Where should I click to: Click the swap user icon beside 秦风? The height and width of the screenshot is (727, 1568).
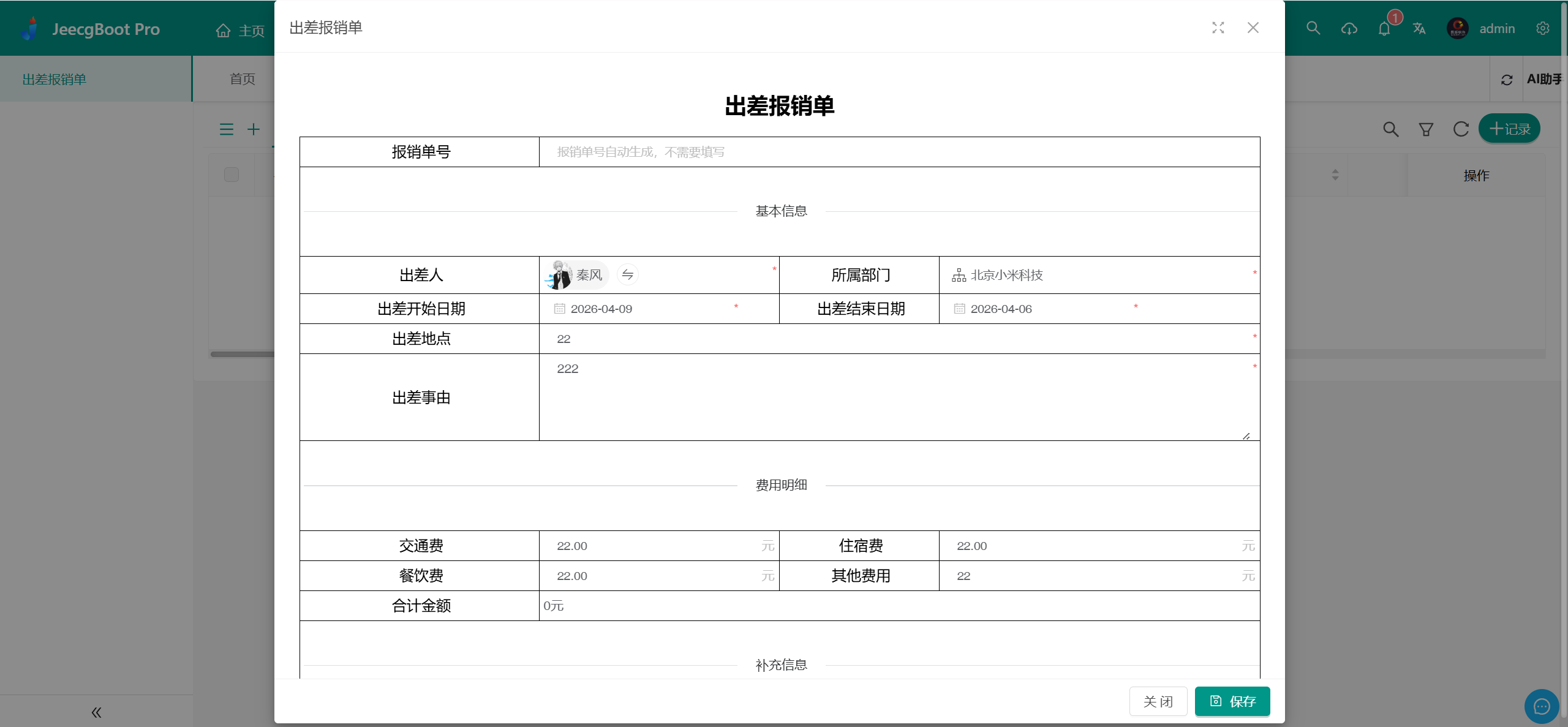627,274
